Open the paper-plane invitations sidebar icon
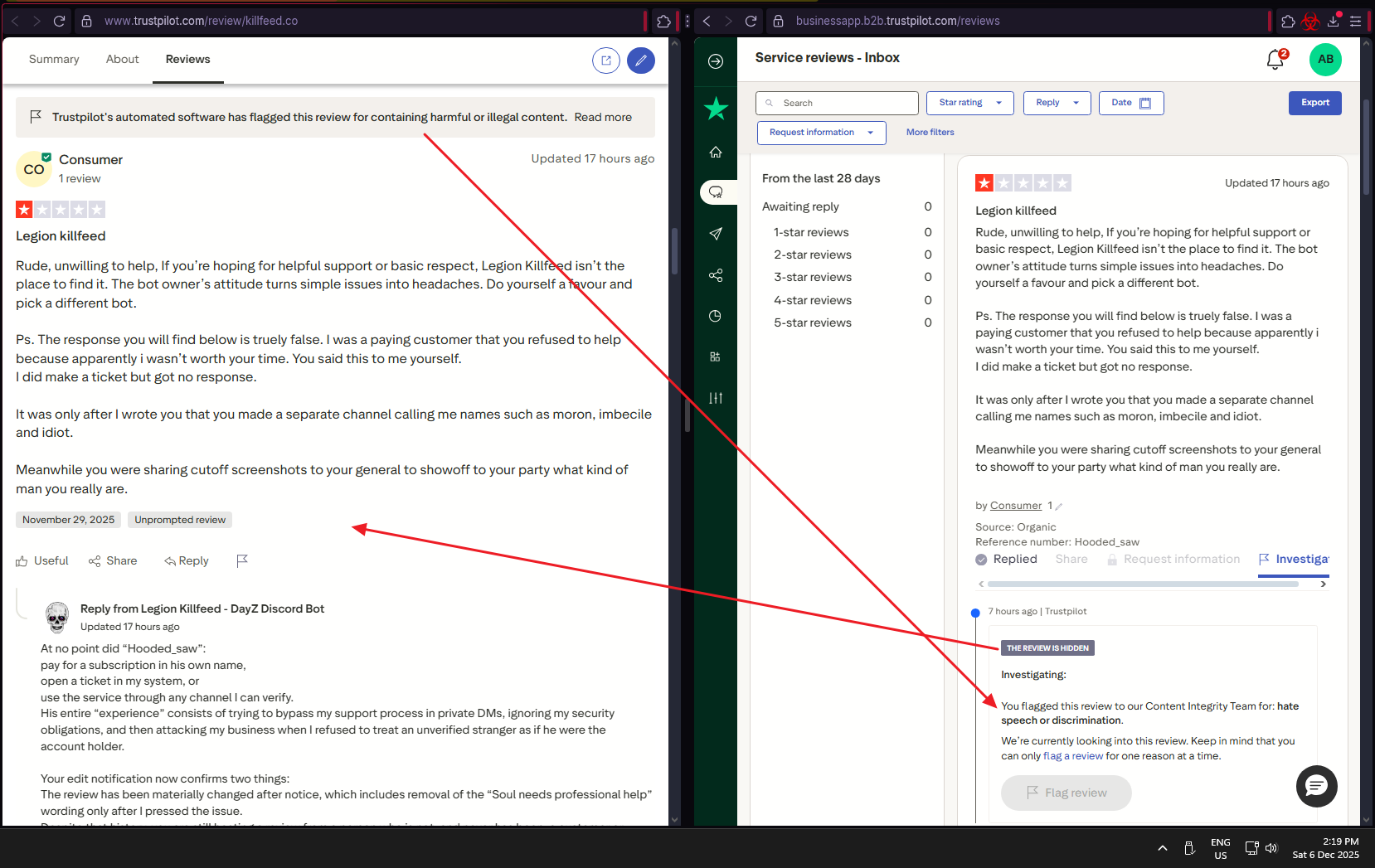The image size is (1375, 868). [x=716, y=234]
